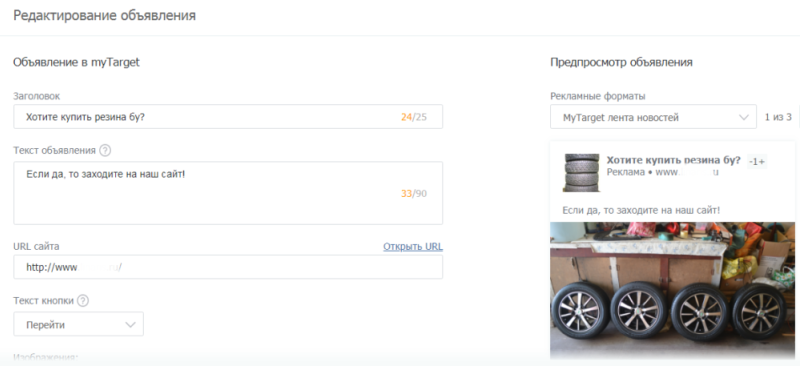800x366 pixels.
Task: Focus the Текст объявления text area
Action: 228,193
